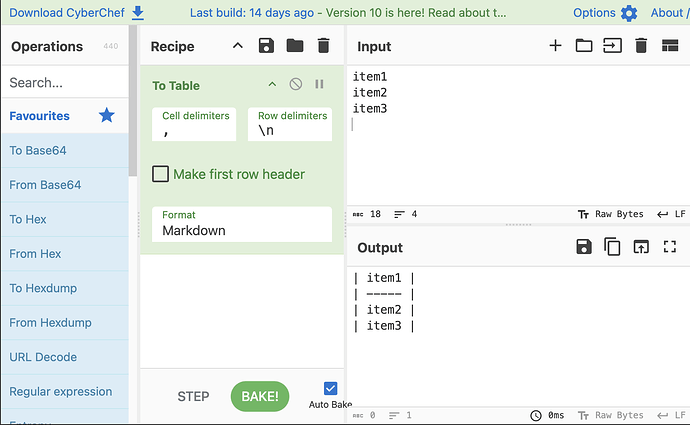Click the Operations count 440
Screen dimensions: 690x425
tap(111, 46)
